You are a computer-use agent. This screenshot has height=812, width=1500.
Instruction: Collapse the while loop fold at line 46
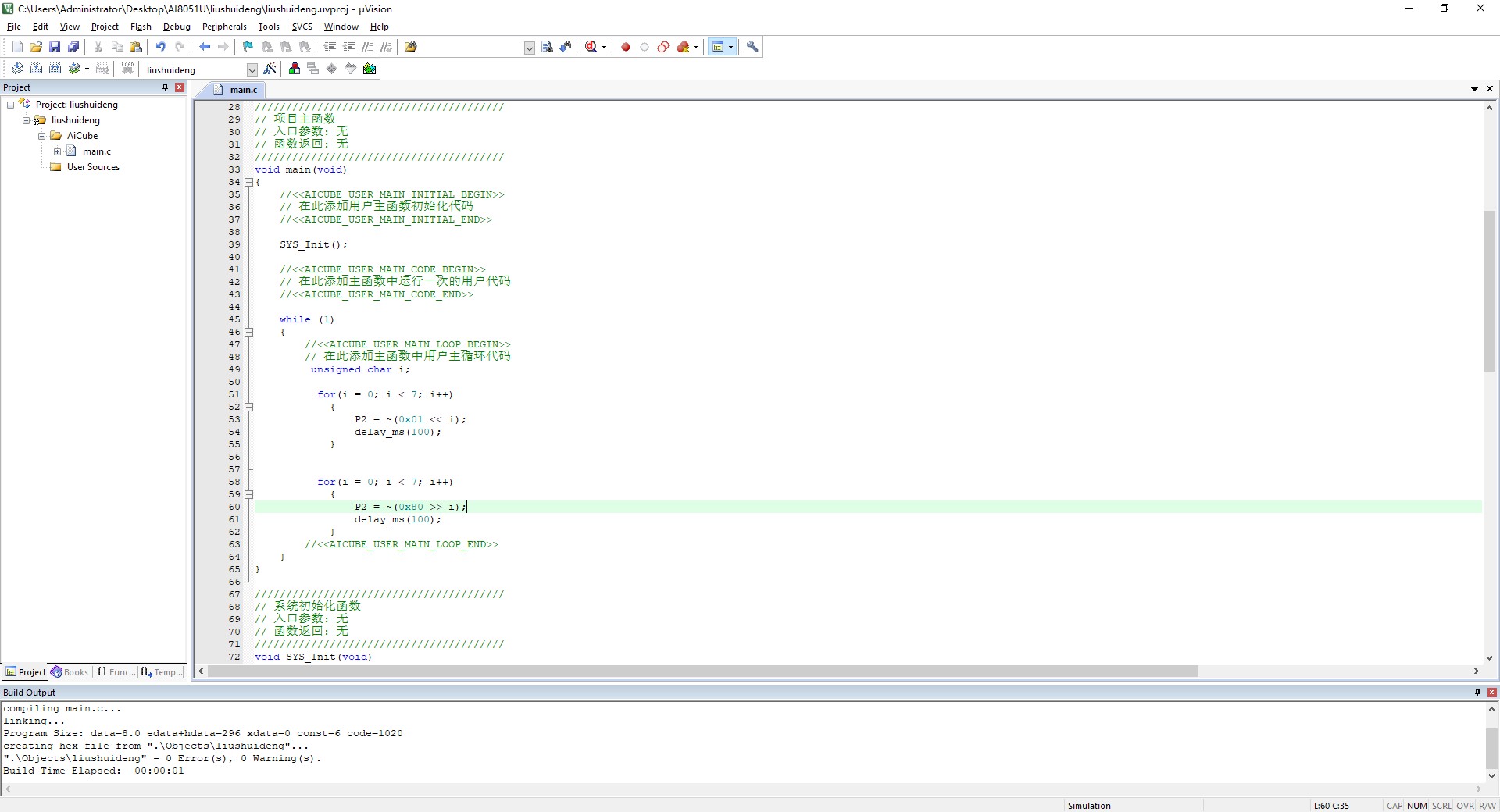click(x=249, y=332)
